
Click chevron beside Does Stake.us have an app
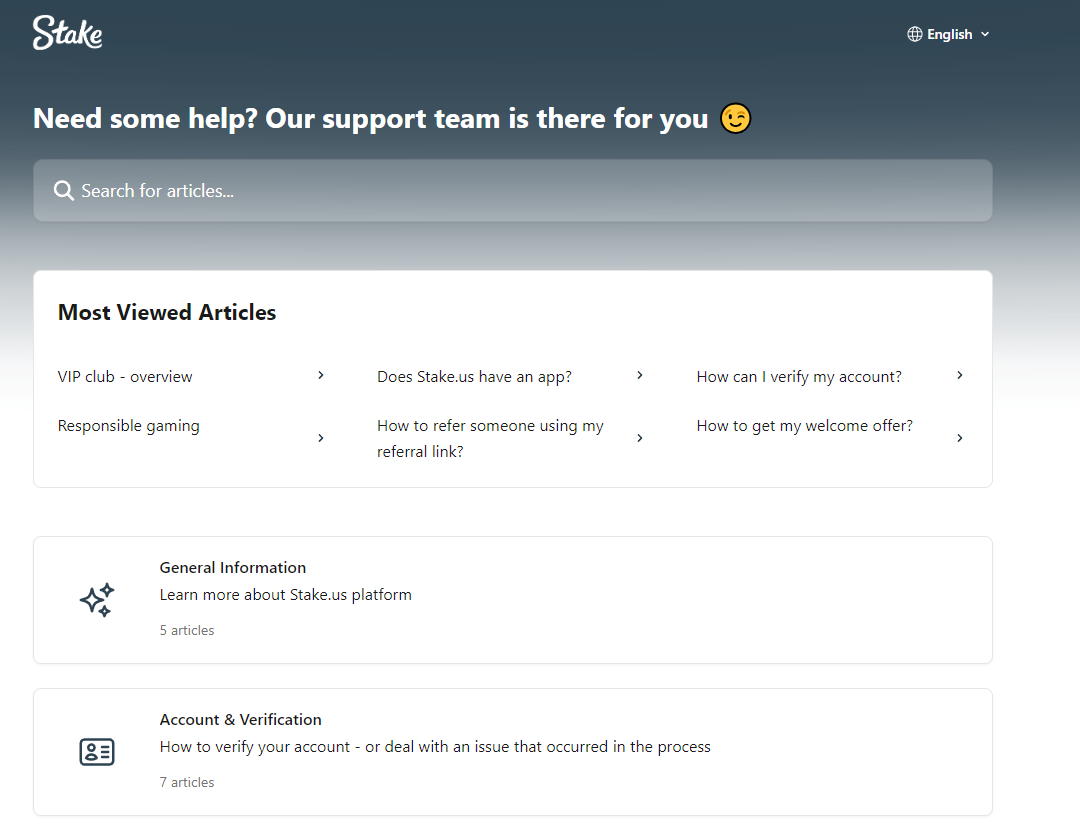(640, 375)
